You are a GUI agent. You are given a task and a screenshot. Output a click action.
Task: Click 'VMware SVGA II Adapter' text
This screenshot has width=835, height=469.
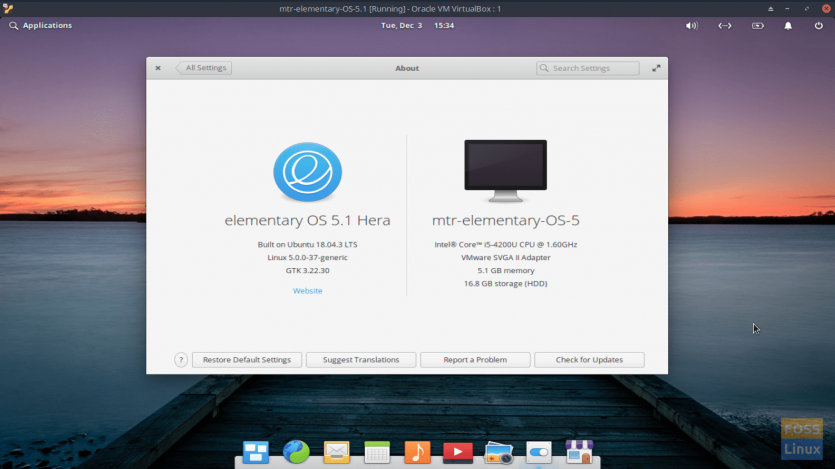coord(505,258)
